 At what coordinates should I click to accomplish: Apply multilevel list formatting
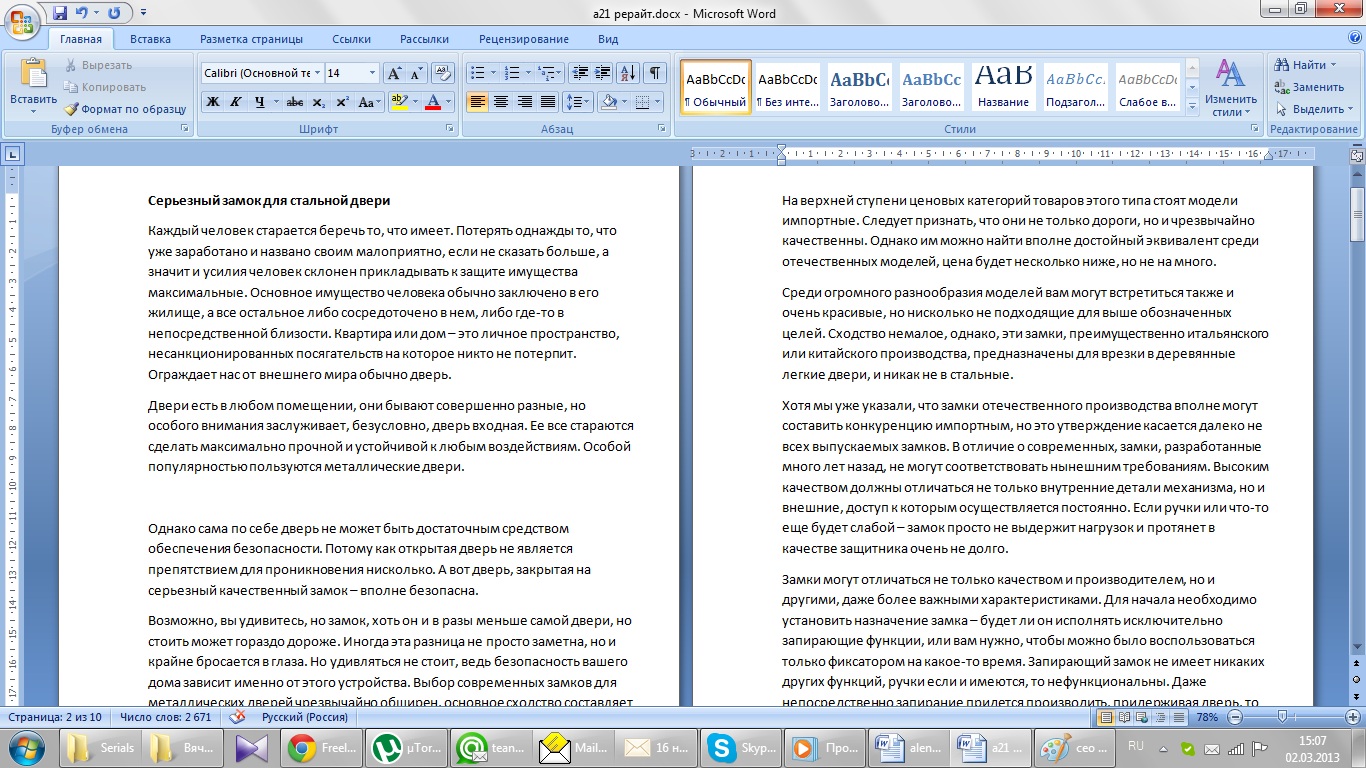[546, 73]
